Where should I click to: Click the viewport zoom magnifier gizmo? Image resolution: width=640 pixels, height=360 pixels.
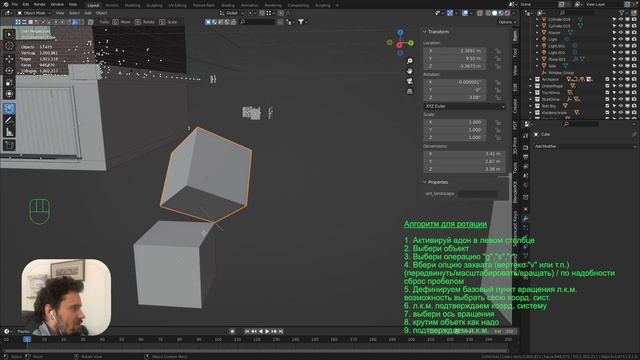409,61
